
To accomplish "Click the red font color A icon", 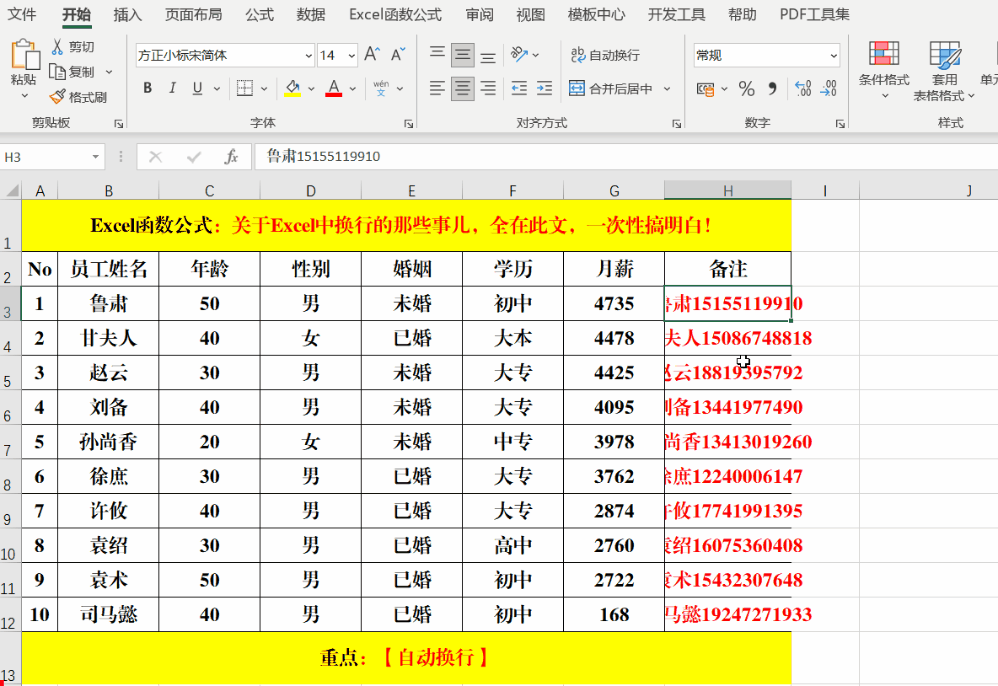I will (334, 88).
